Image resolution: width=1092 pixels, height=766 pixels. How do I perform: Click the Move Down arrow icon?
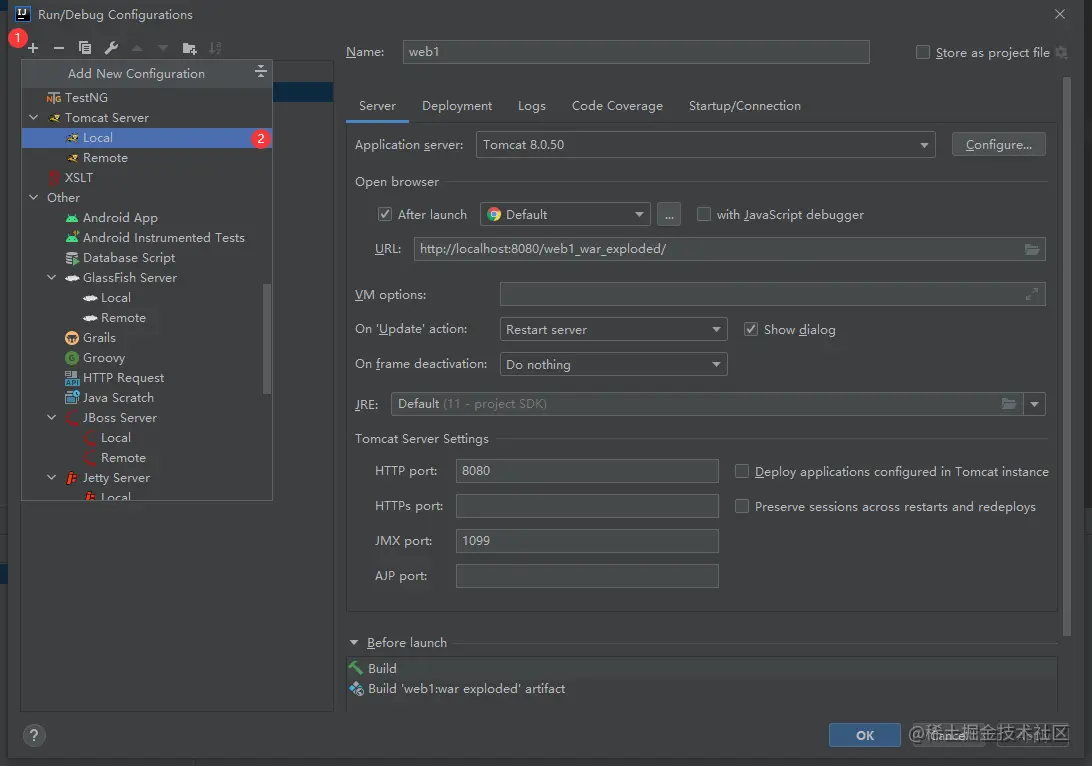163,48
